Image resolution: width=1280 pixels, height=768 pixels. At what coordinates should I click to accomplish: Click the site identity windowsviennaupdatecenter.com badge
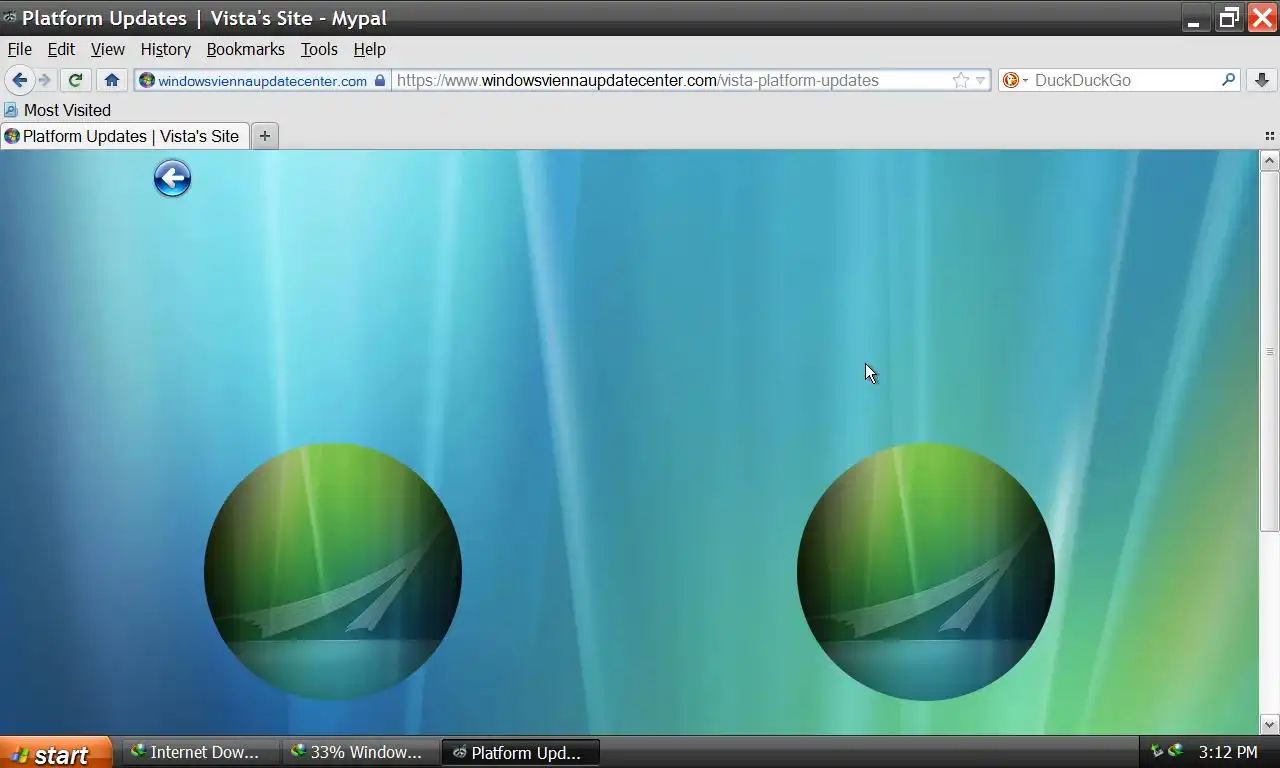[262, 81]
